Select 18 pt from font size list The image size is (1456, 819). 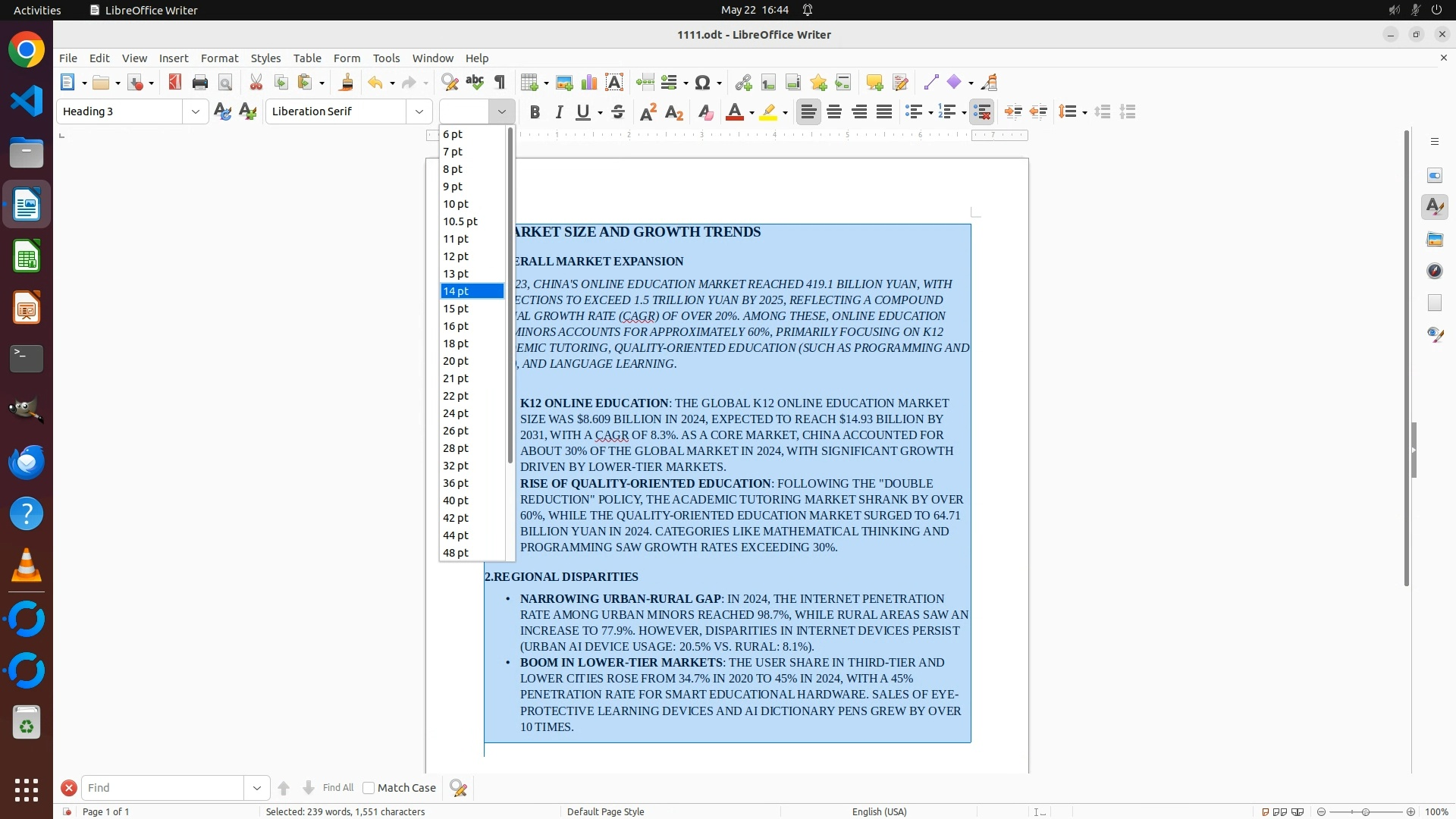(457, 344)
